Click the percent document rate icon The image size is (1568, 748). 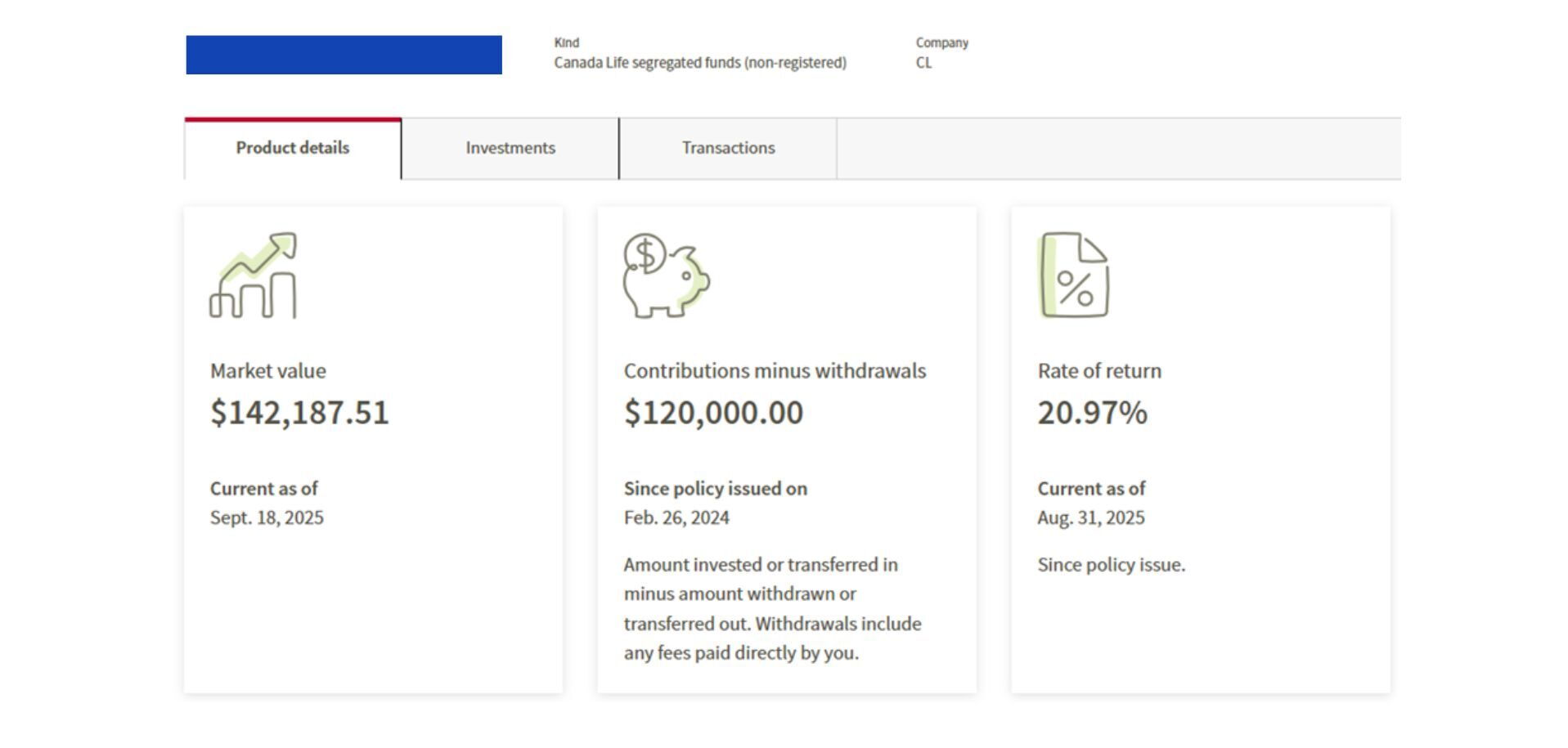click(x=1074, y=275)
